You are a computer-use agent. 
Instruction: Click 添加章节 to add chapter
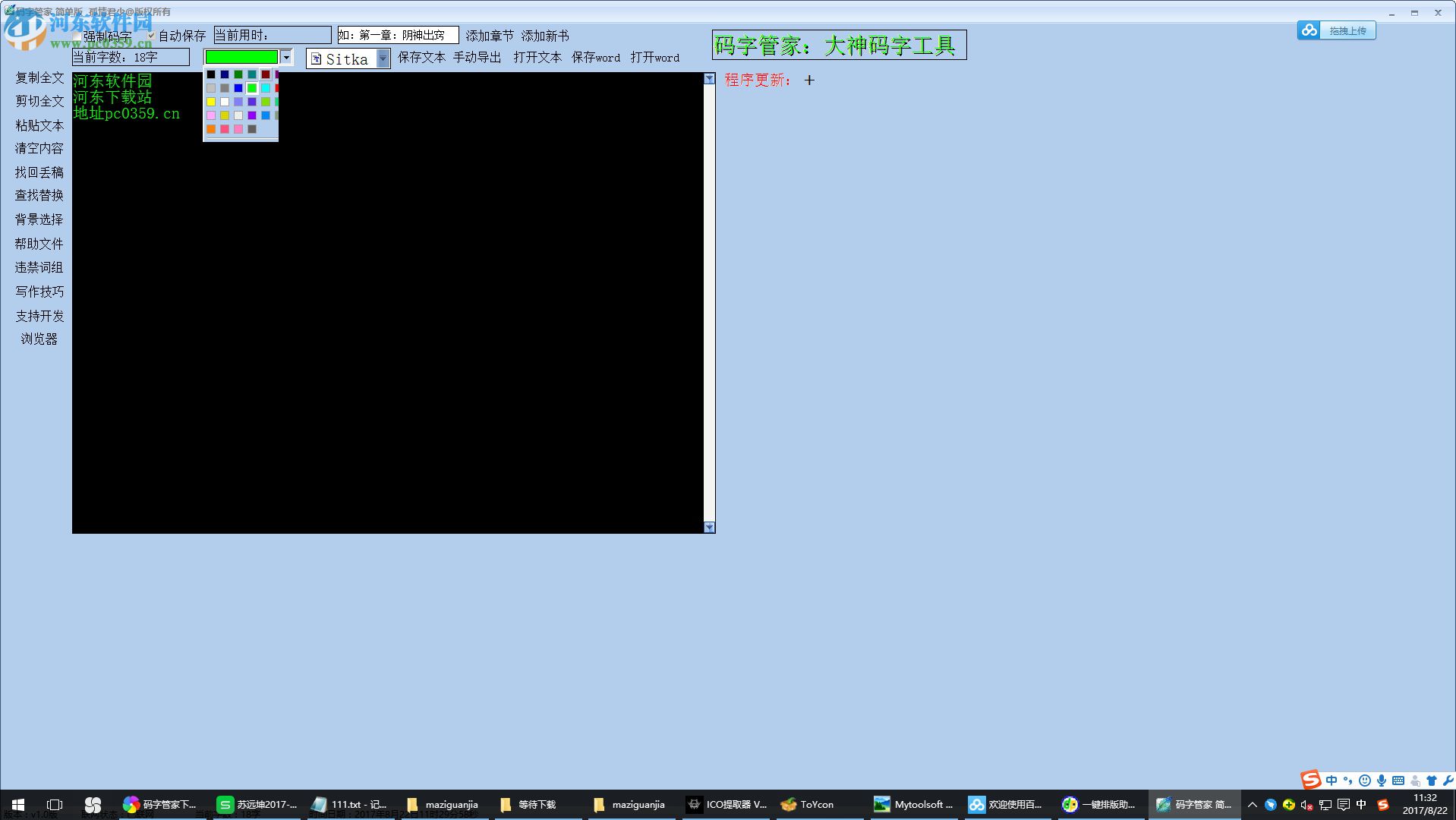point(490,36)
